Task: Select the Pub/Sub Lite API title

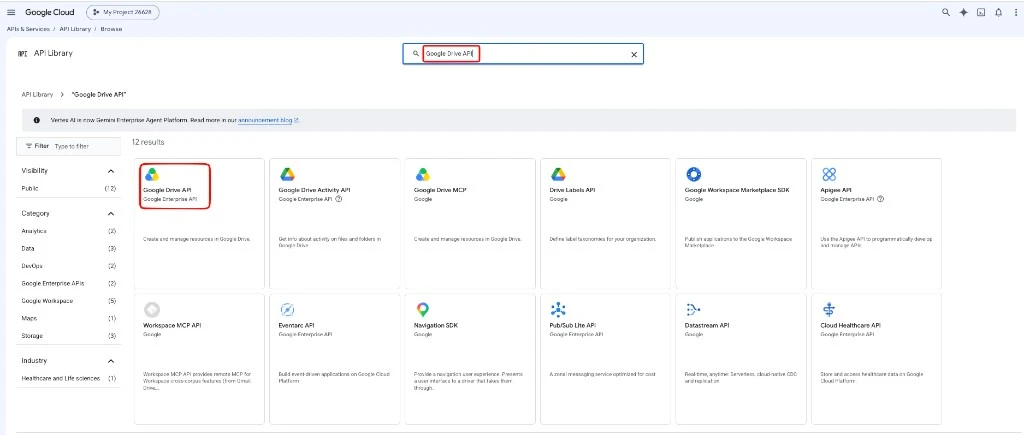Action: click(x=572, y=325)
